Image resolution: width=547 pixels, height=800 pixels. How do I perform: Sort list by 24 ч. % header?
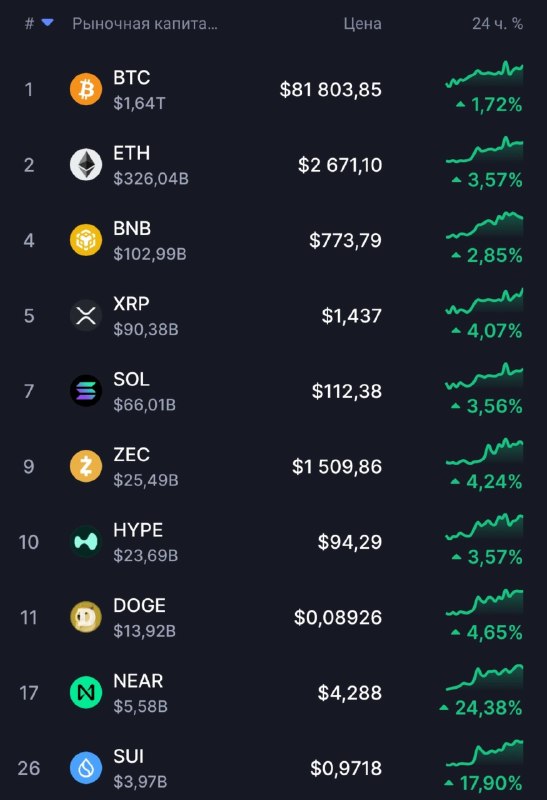(498, 23)
